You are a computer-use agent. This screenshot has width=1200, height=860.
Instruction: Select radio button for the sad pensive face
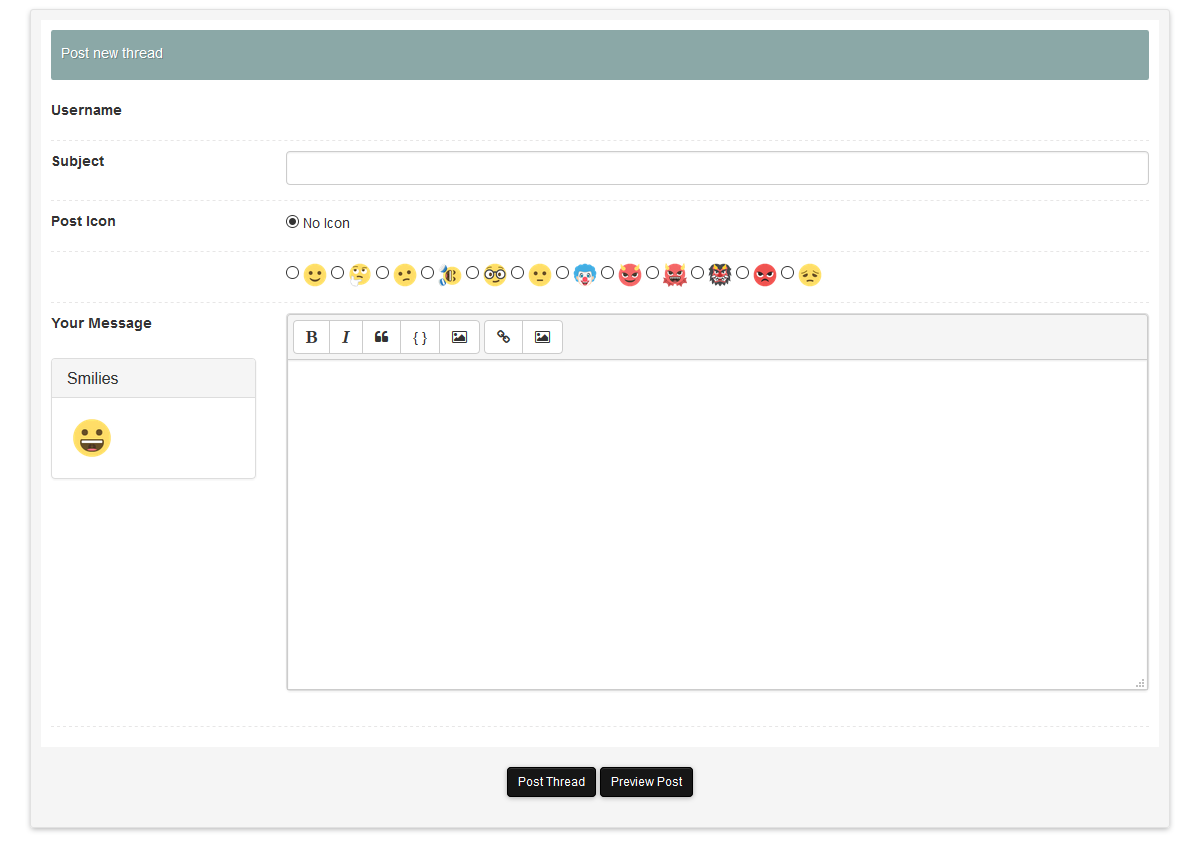(787, 272)
